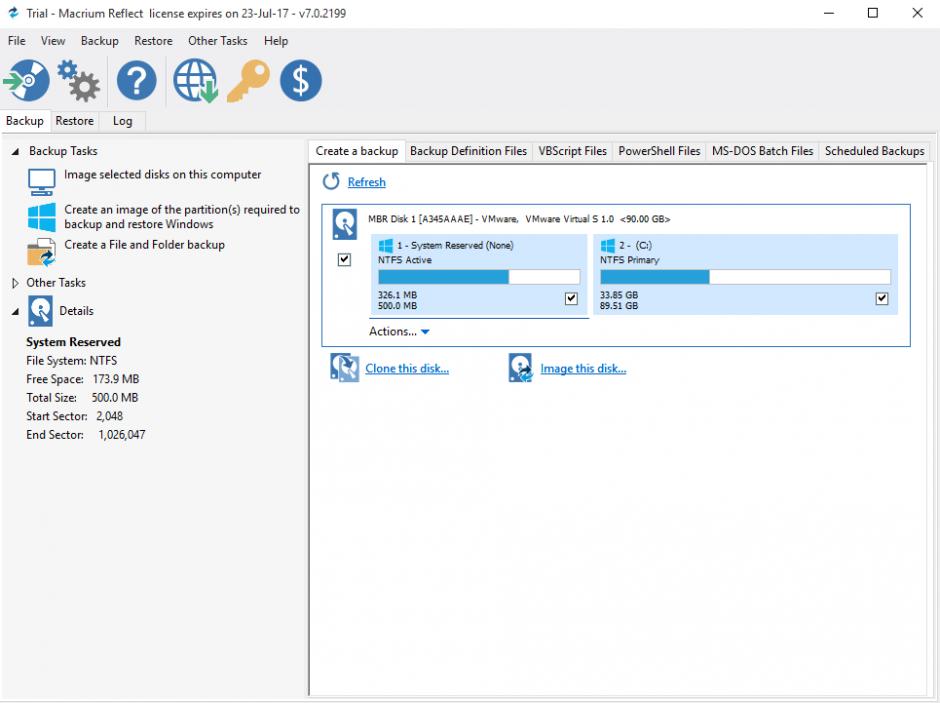Click the globe check for updates icon
The image size is (940, 703).
tap(195, 80)
